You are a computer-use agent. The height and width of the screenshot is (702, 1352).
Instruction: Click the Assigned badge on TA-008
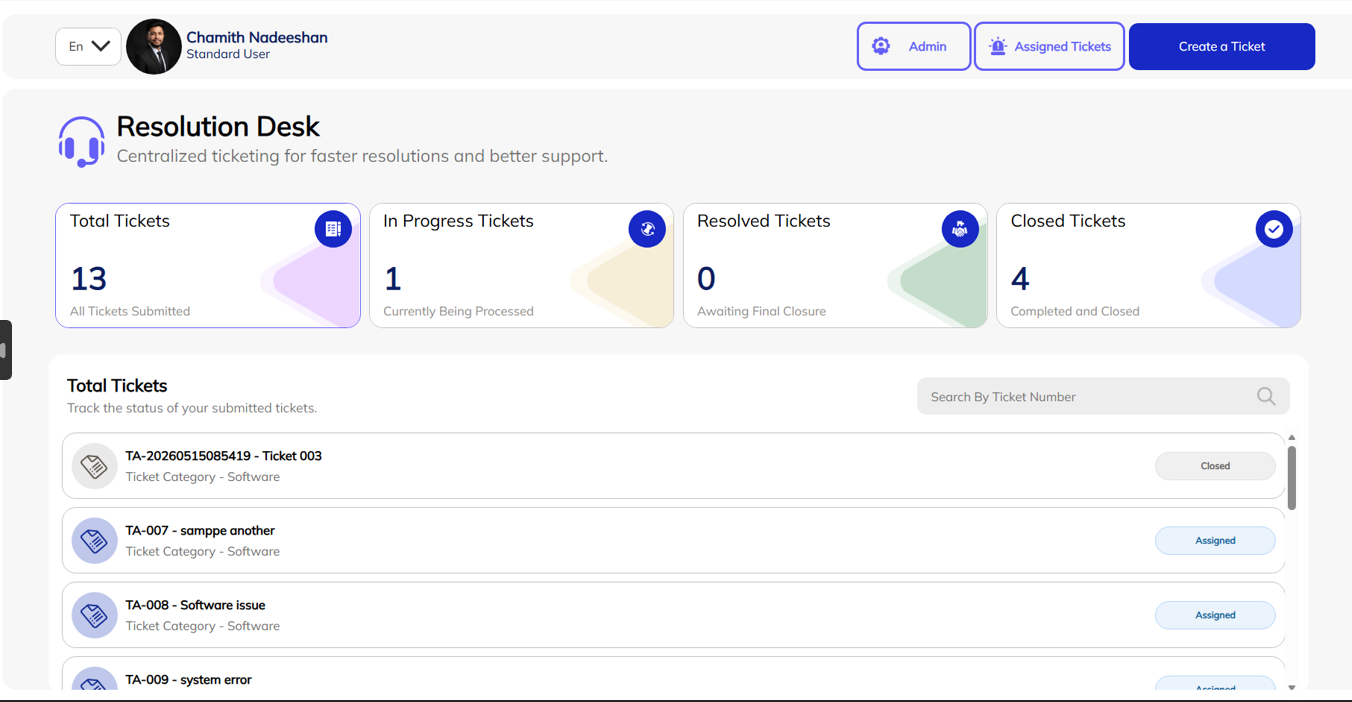pos(1215,615)
